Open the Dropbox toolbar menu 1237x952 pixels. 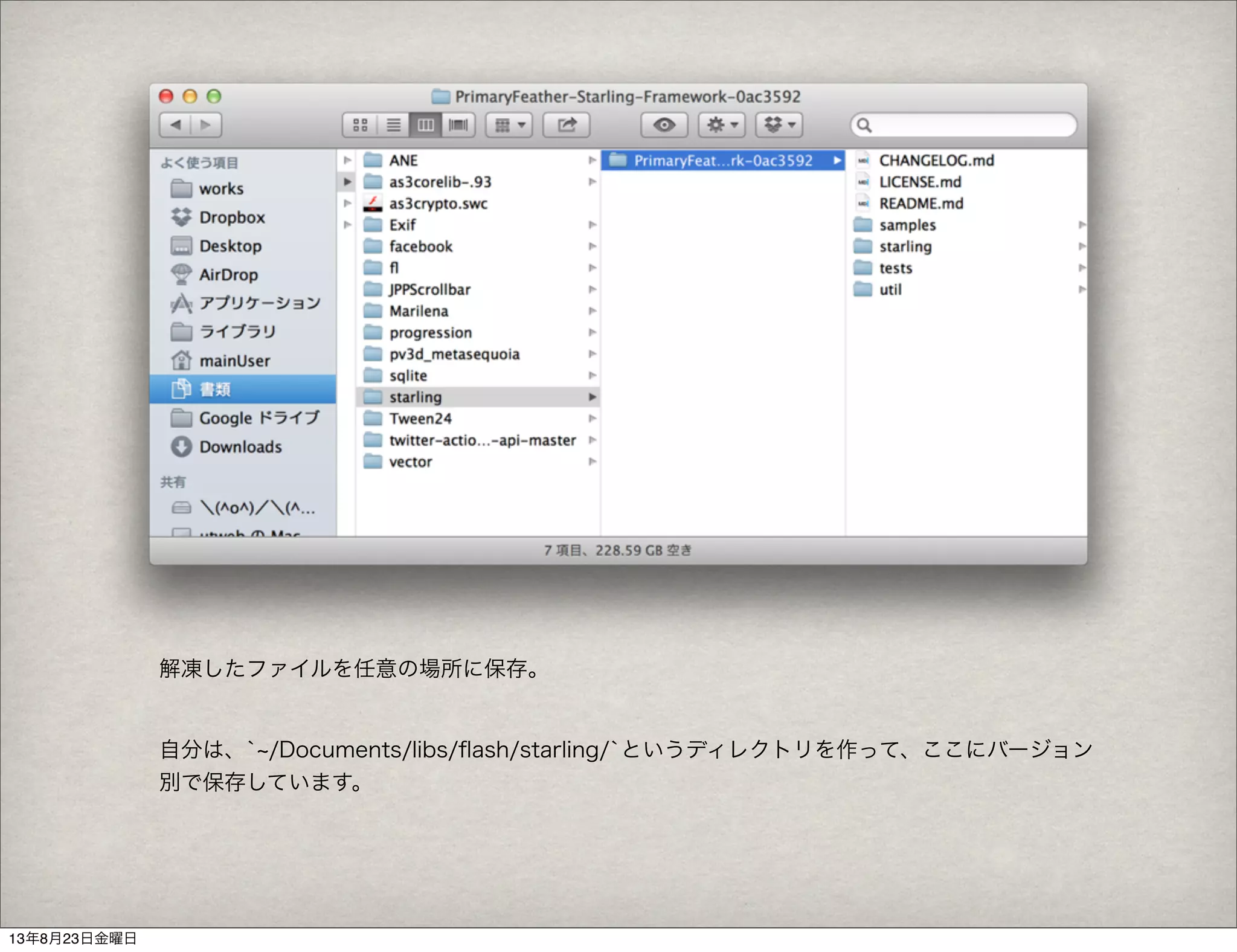pyautogui.click(x=779, y=125)
